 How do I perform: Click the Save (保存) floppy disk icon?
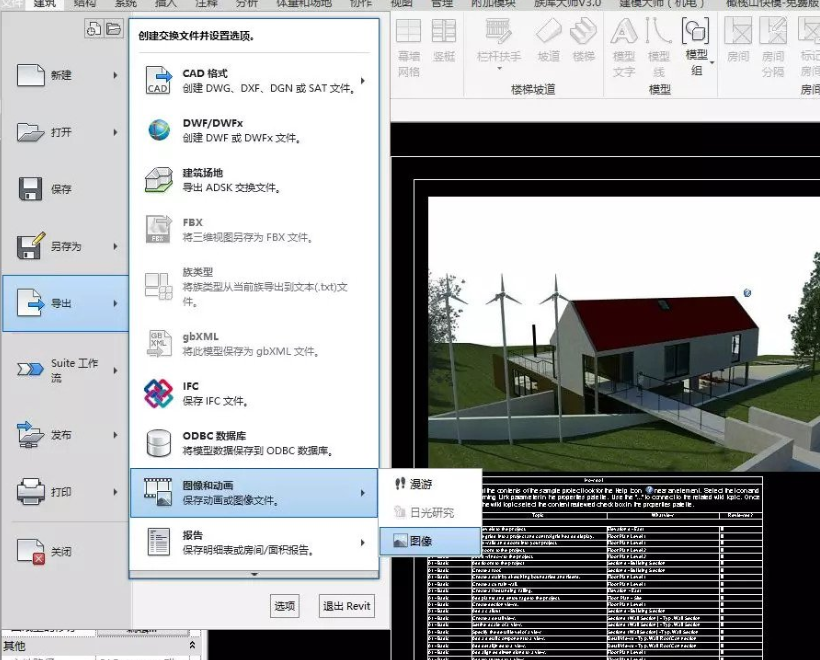(30, 189)
